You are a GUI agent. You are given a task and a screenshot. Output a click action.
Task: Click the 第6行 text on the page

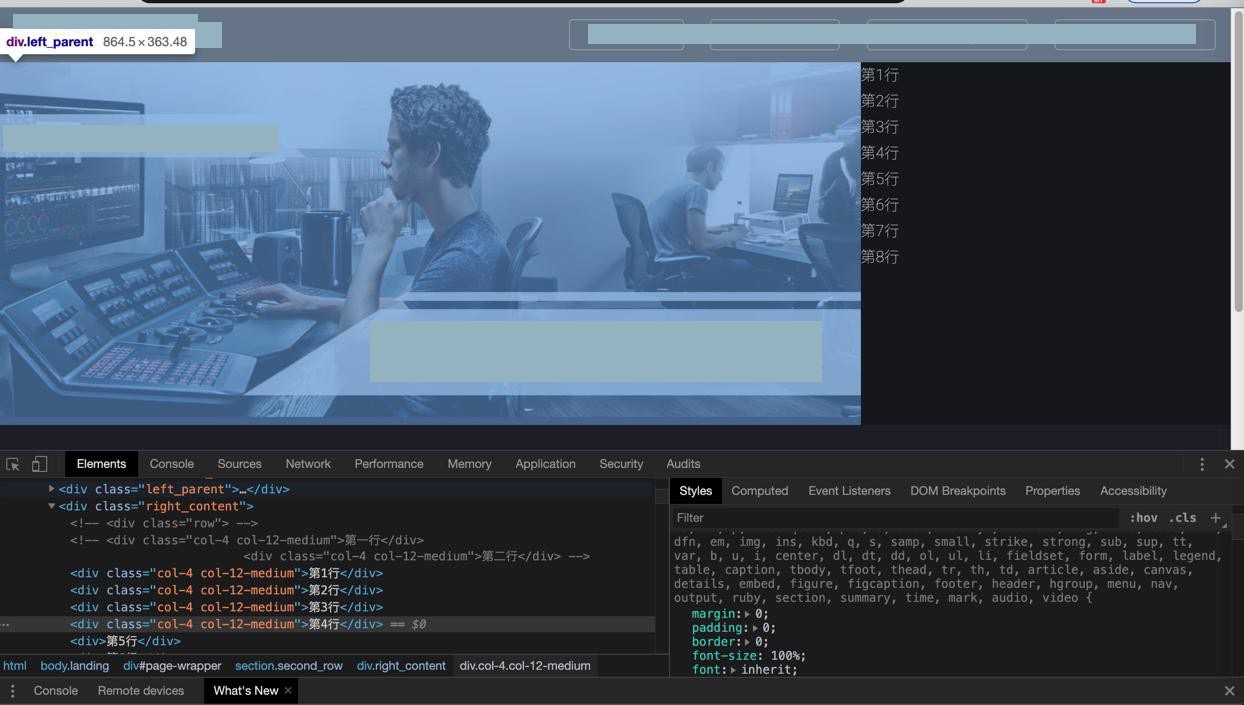[880, 205]
